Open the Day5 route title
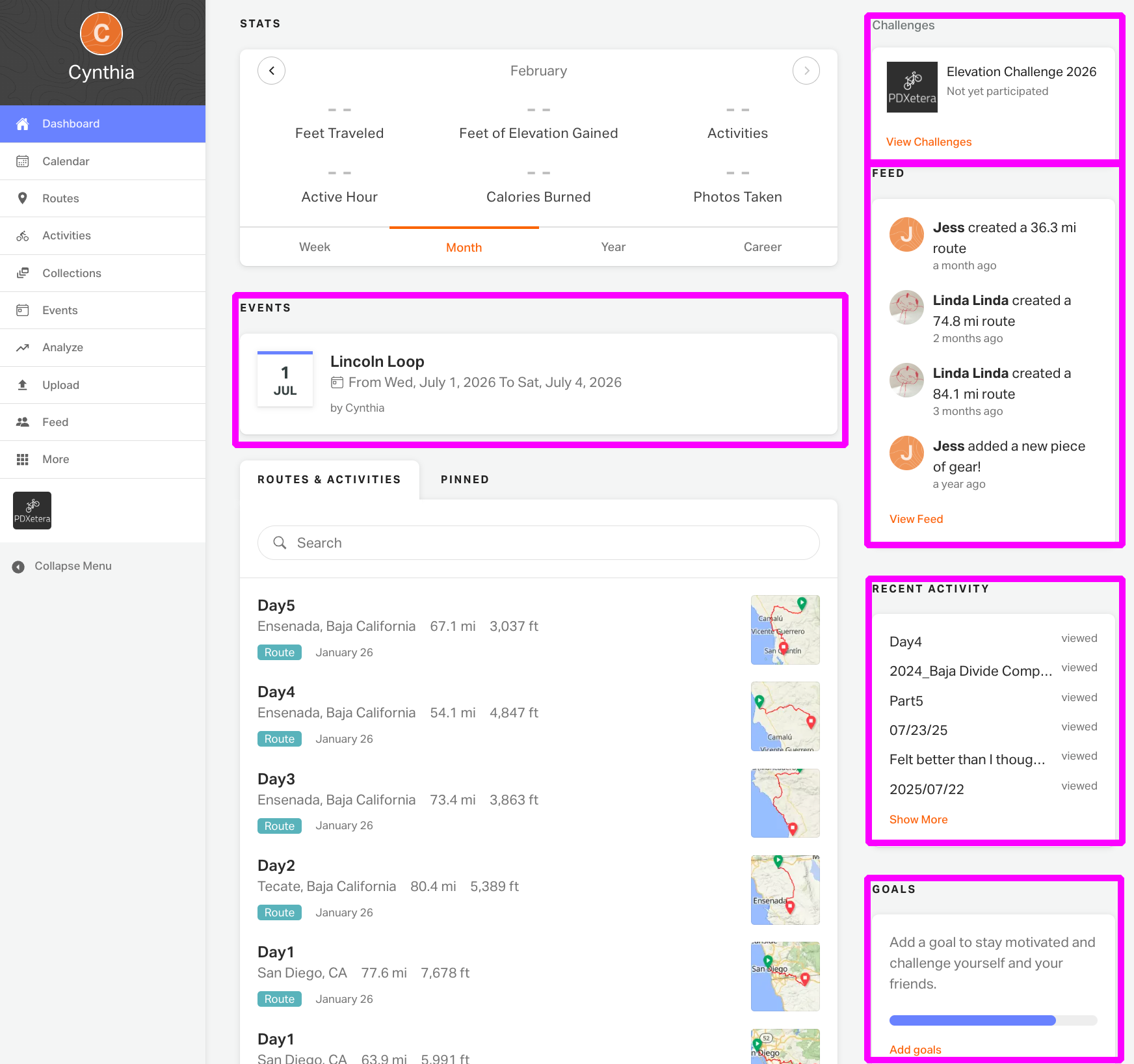Viewport: 1134px width, 1064px height. click(x=276, y=605)
